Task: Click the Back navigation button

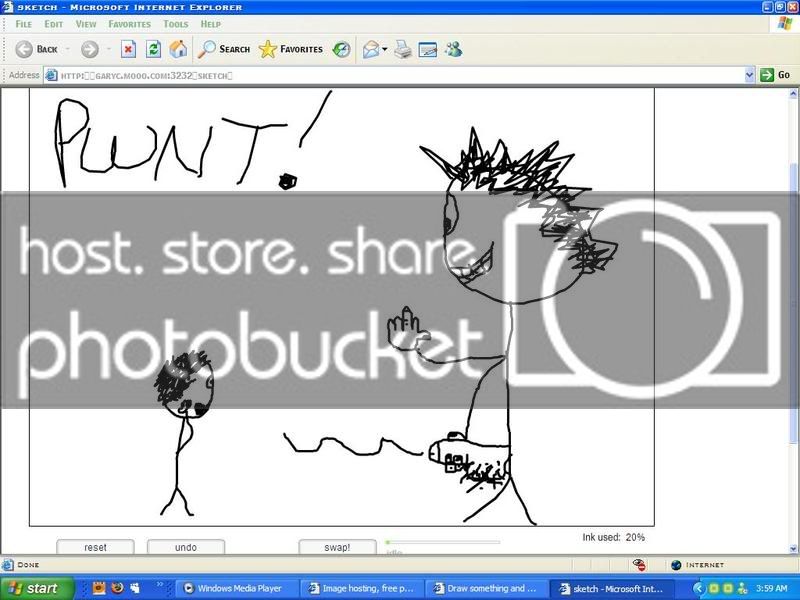Action: [36, 49]
